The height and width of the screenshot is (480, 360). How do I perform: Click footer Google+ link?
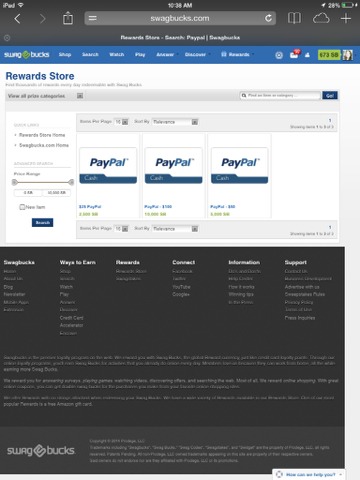click(x=181, y=294)
